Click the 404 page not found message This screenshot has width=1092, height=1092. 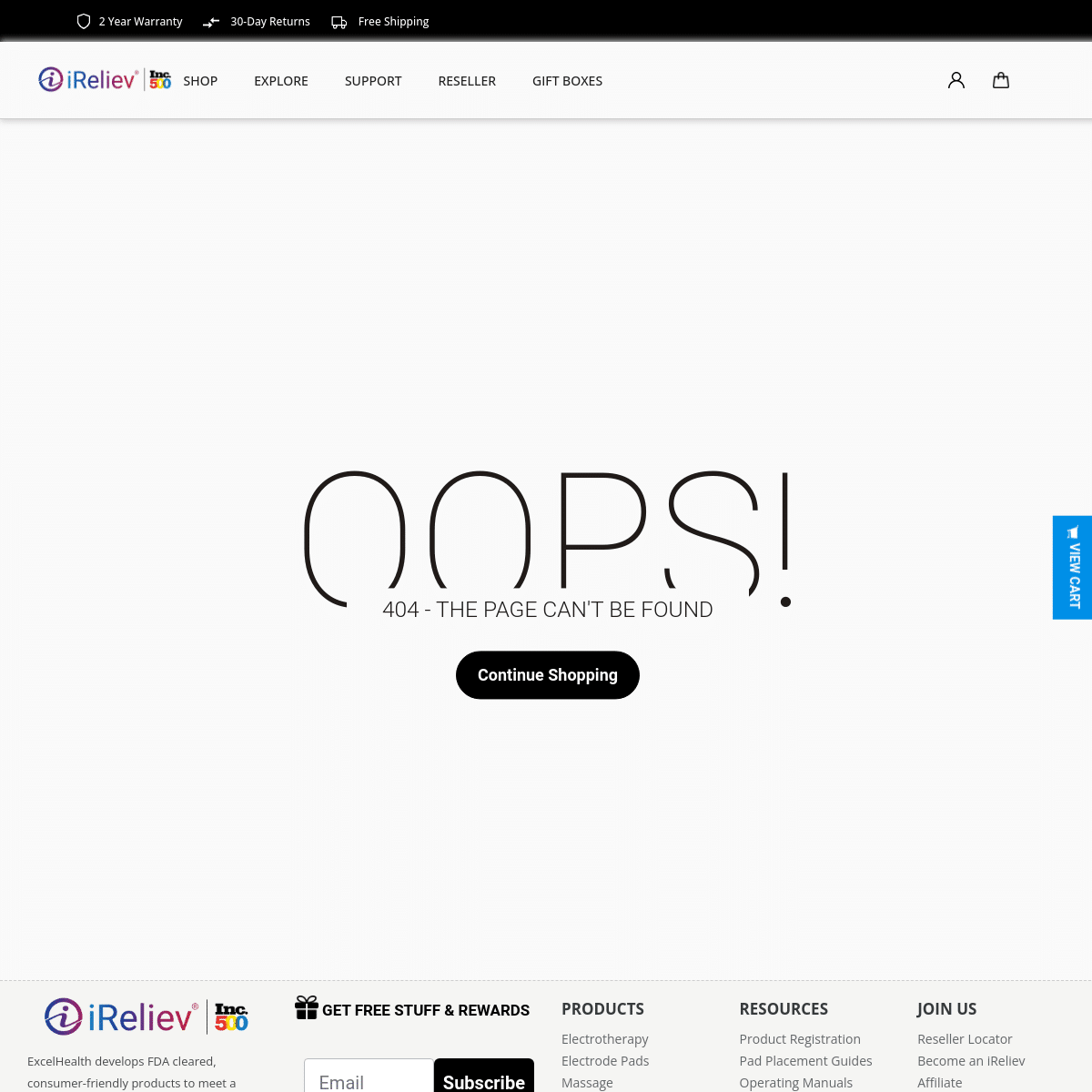[x=548, y=610]
